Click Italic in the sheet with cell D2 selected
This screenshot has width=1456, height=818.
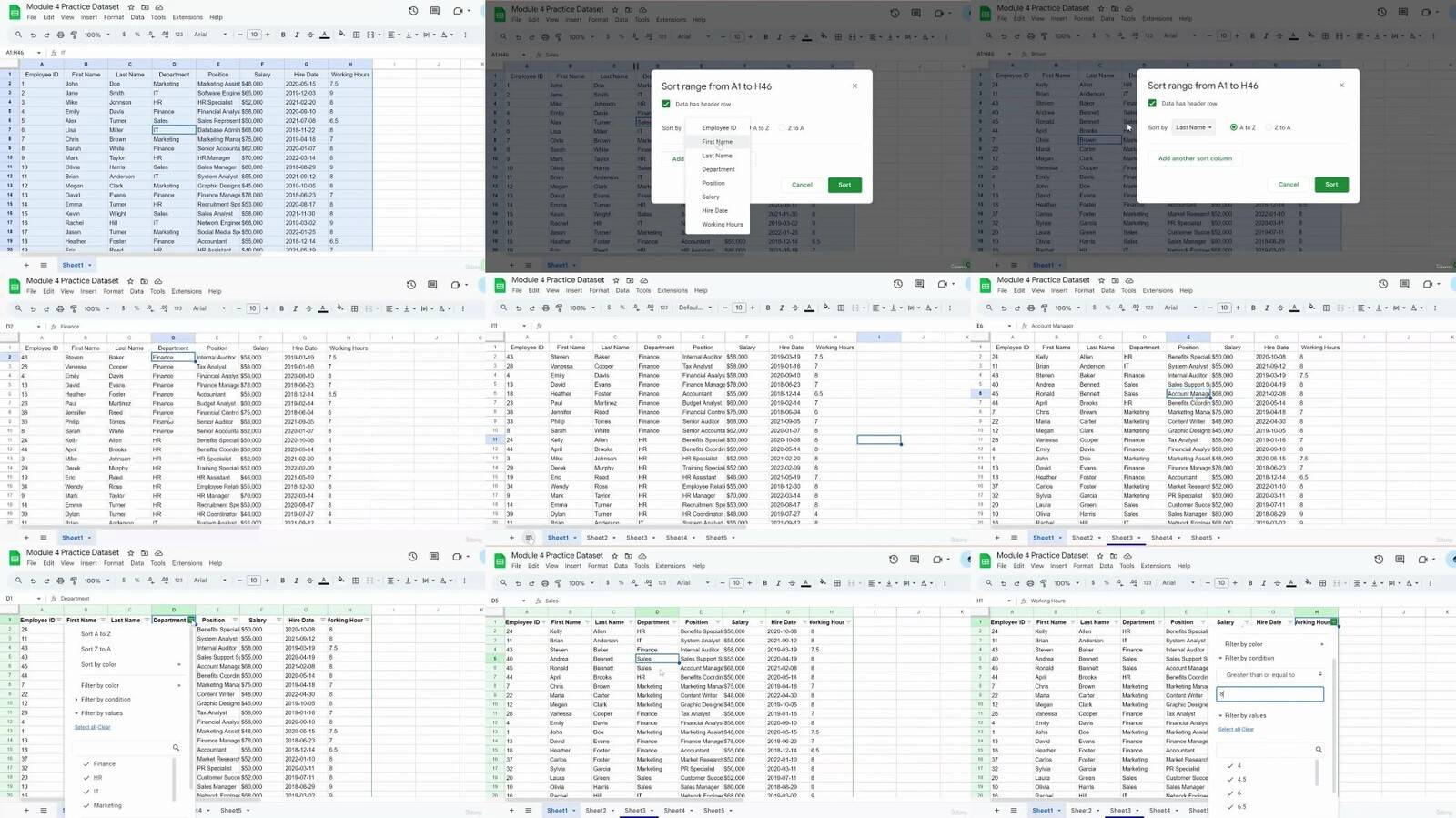coord(294,308)
